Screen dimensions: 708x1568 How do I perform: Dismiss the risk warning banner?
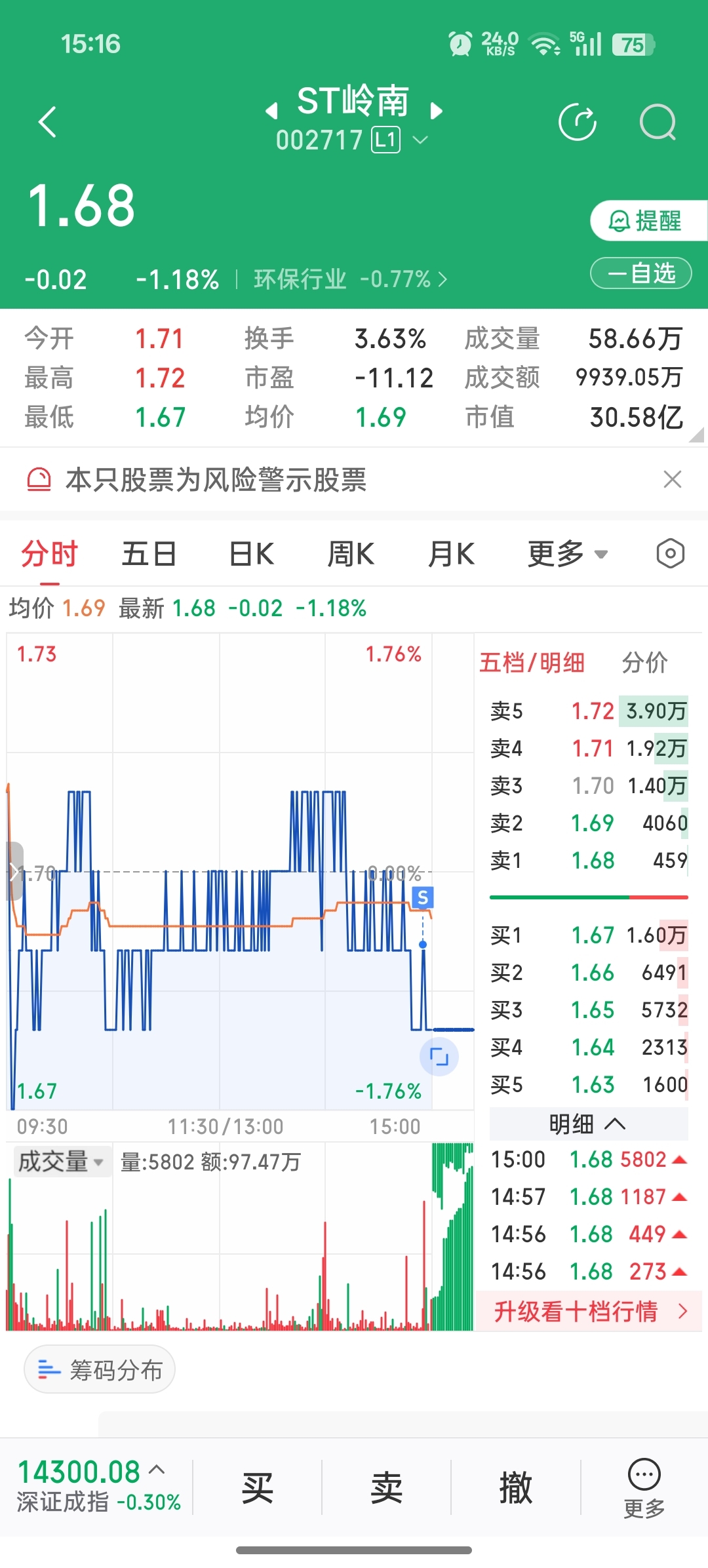pyautogui.click(x=673, y=479)
